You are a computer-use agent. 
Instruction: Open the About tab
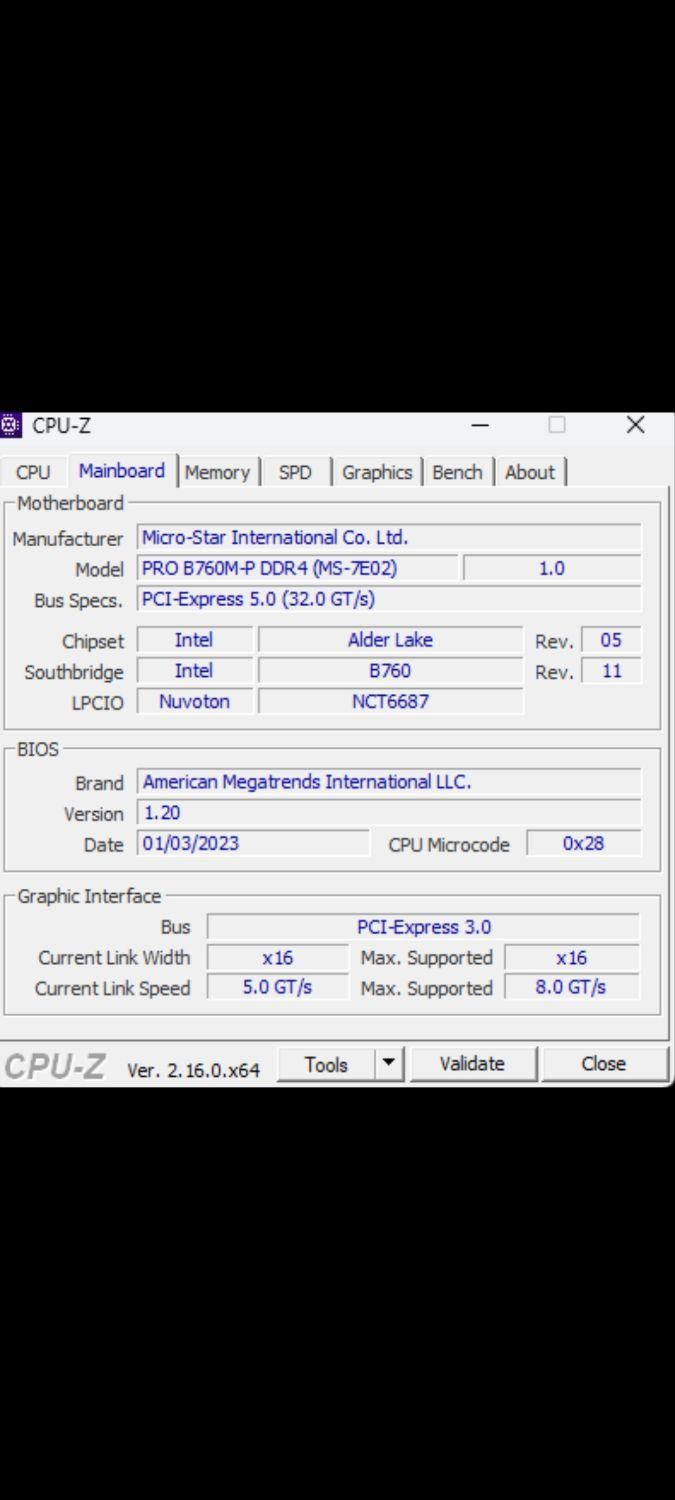[x=530, y=472]
